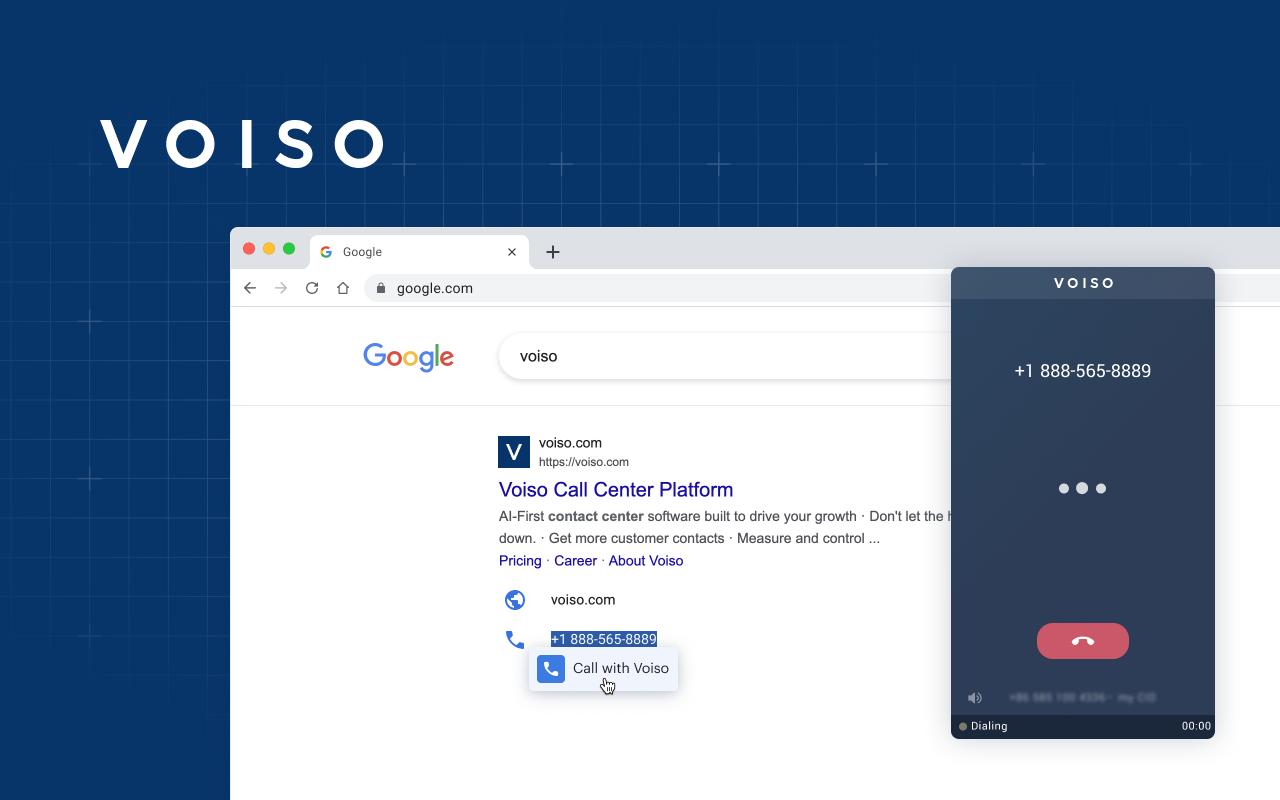Click the globe icon beside voiso.com

[x=515, y=600]
